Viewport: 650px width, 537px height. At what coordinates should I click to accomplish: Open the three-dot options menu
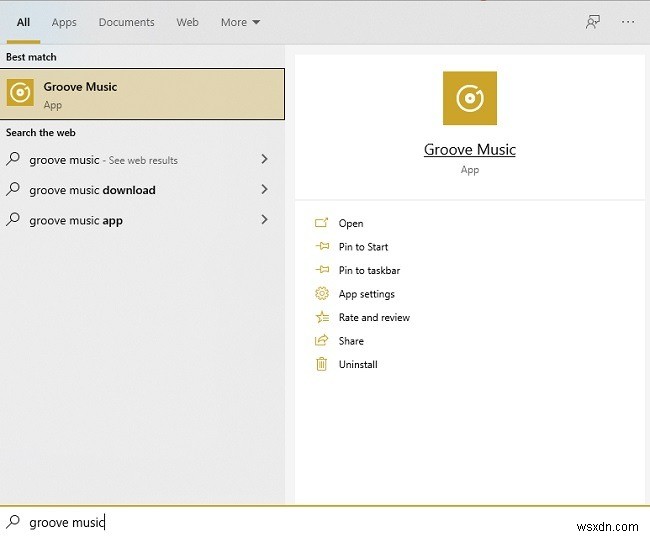(628, 22)
